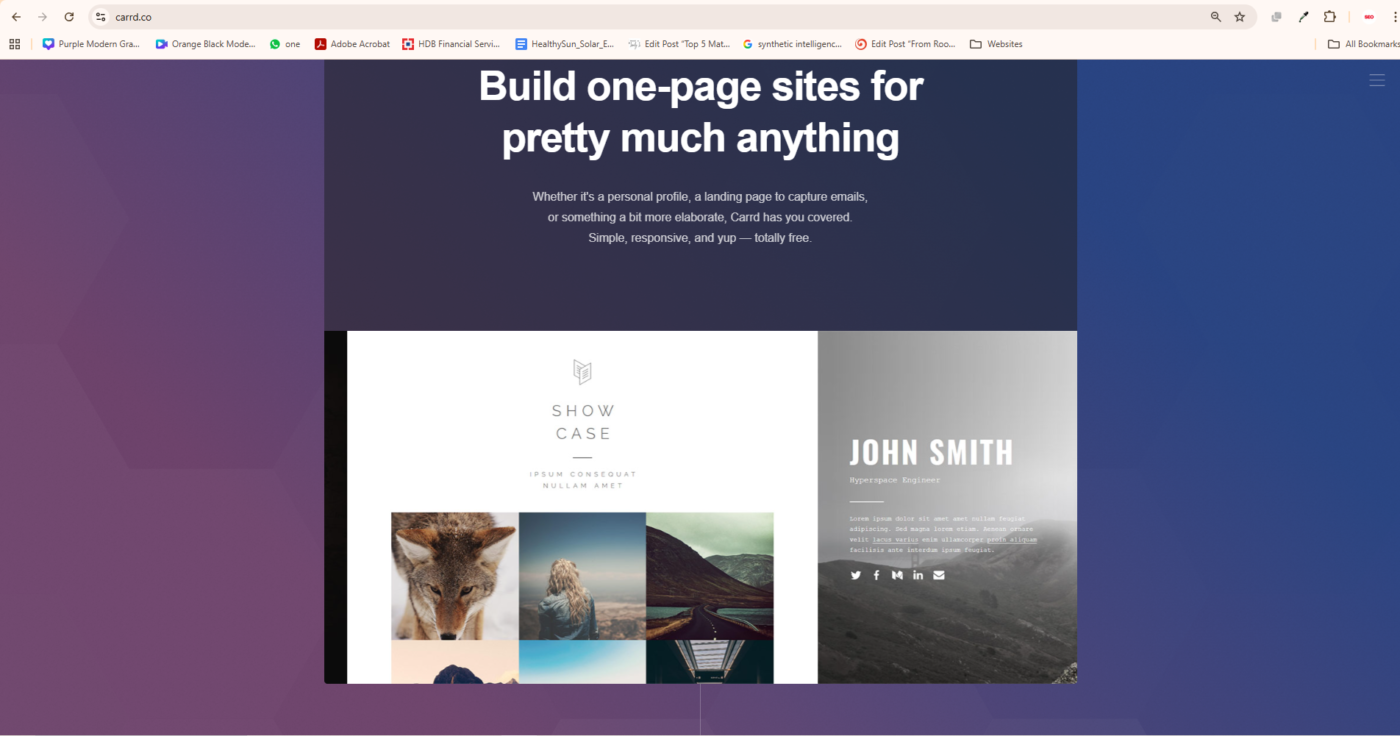Click the carrd.co address bar
This screenshot has height=736, width=1400.
tap(650, 17)
